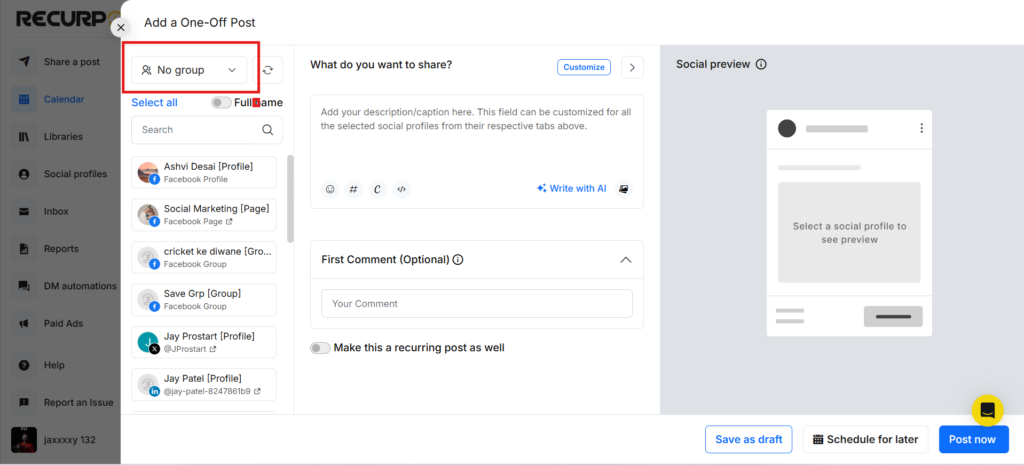This screenshot has height=465, width=1024.
Task: Click the Inbox envelope icon
Action: pos(24,212)
